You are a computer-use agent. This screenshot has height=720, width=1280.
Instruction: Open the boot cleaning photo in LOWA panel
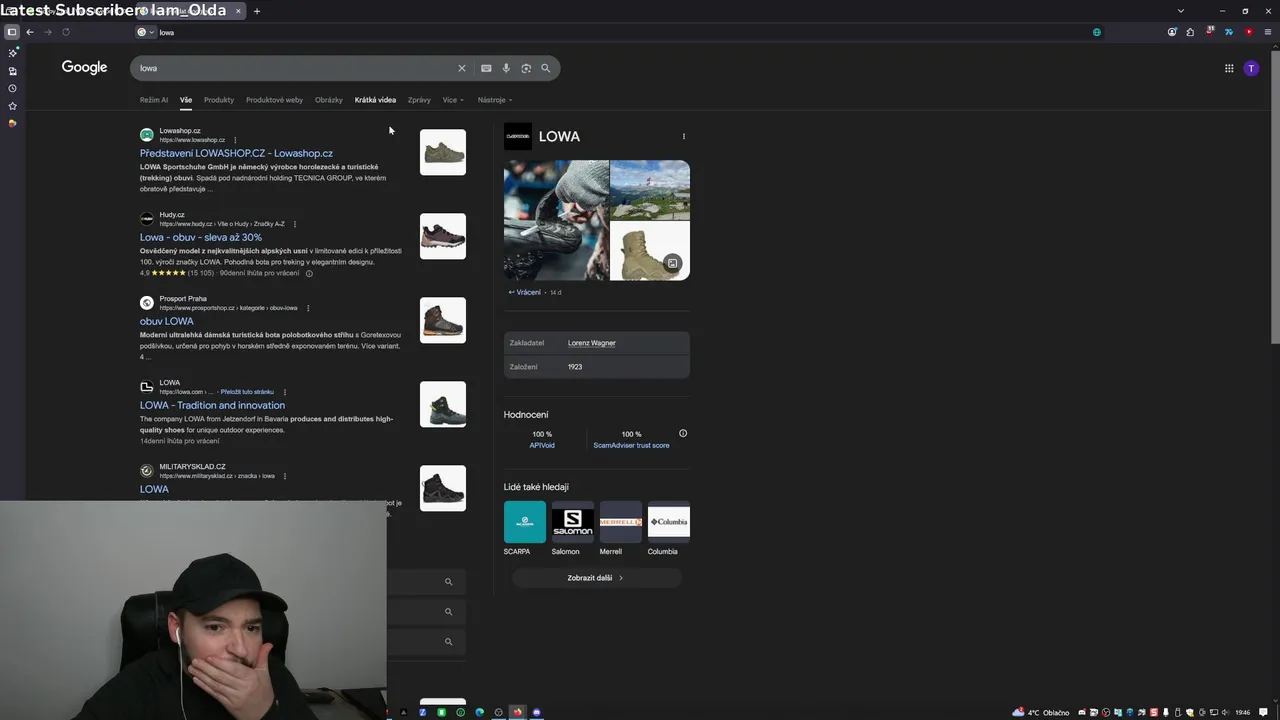click(556, 220)
